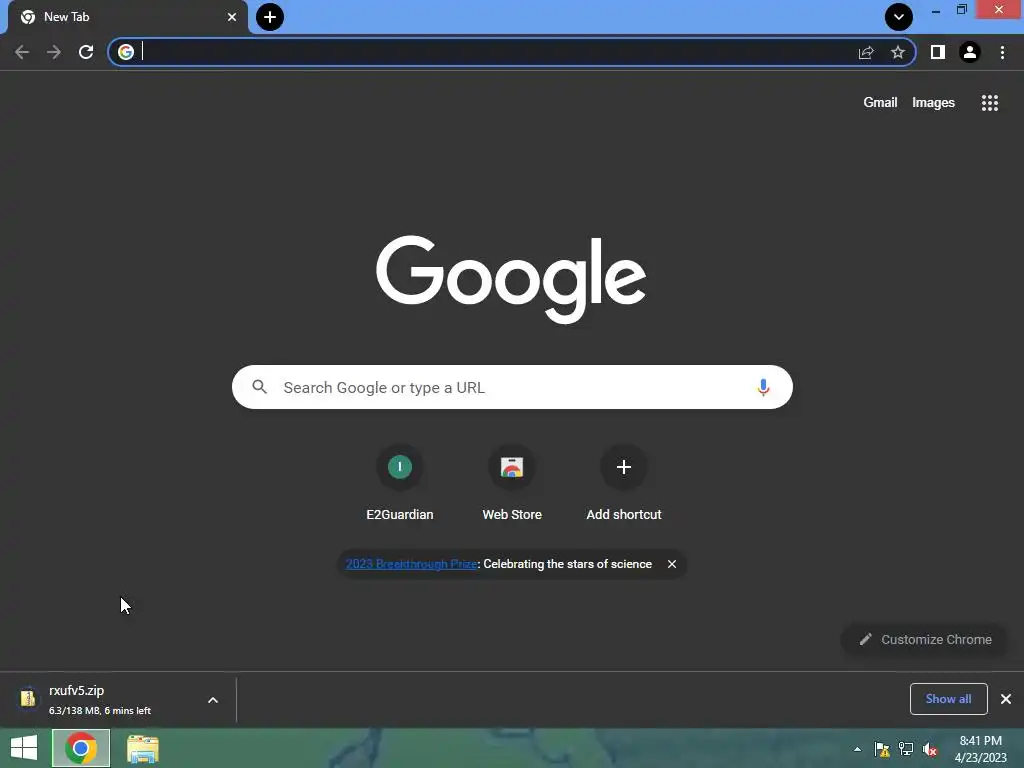This screenshot has height=768, width=1024.
Task: Click the magnifier icon in search box
Action: [259, 387]
